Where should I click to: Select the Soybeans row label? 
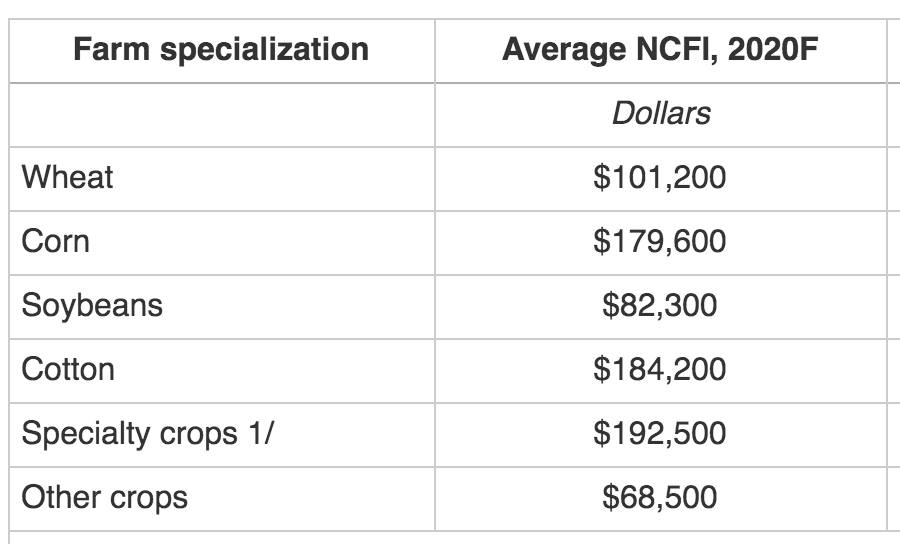pyautogui.click(x=91, y=305)
